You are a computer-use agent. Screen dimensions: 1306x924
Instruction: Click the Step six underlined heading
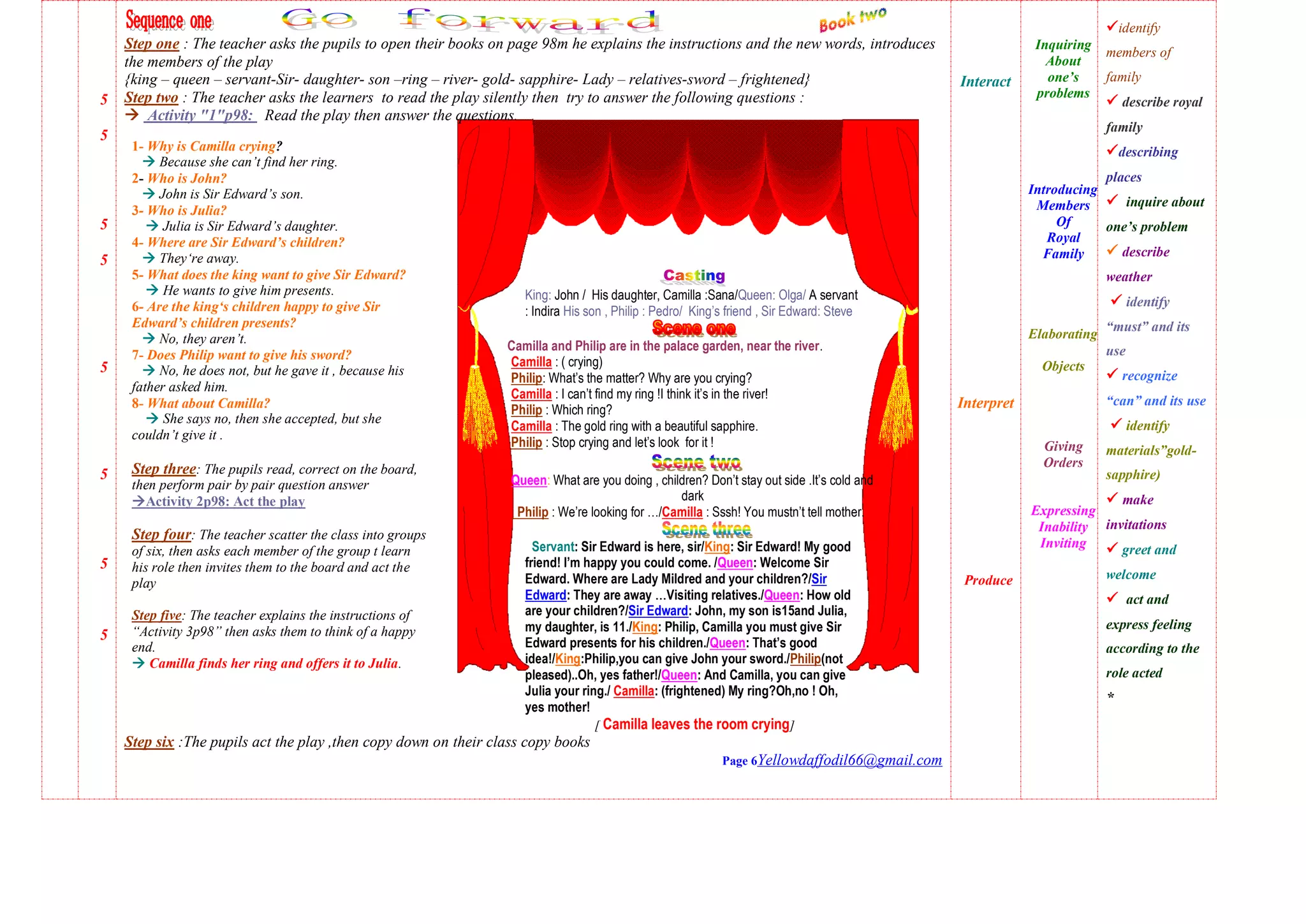[x=149, y=742]
